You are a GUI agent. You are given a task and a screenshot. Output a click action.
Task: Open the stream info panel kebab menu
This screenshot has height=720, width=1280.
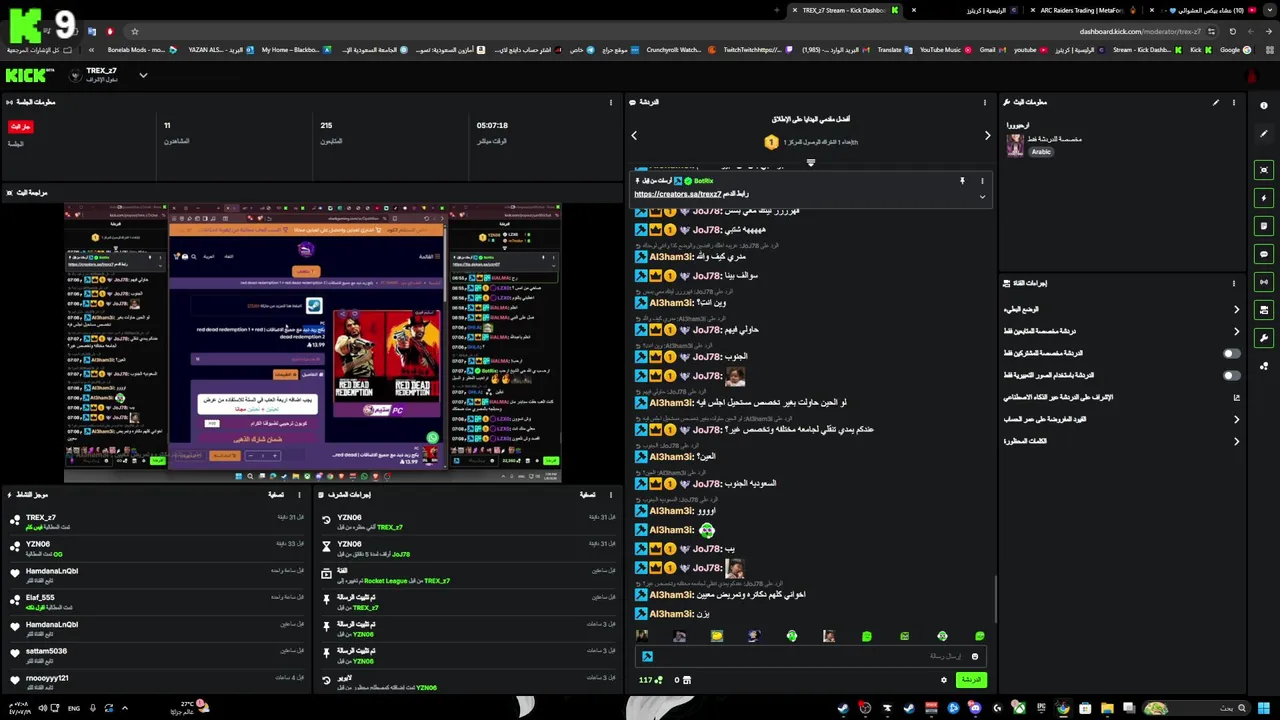[x=1234, y=102]
